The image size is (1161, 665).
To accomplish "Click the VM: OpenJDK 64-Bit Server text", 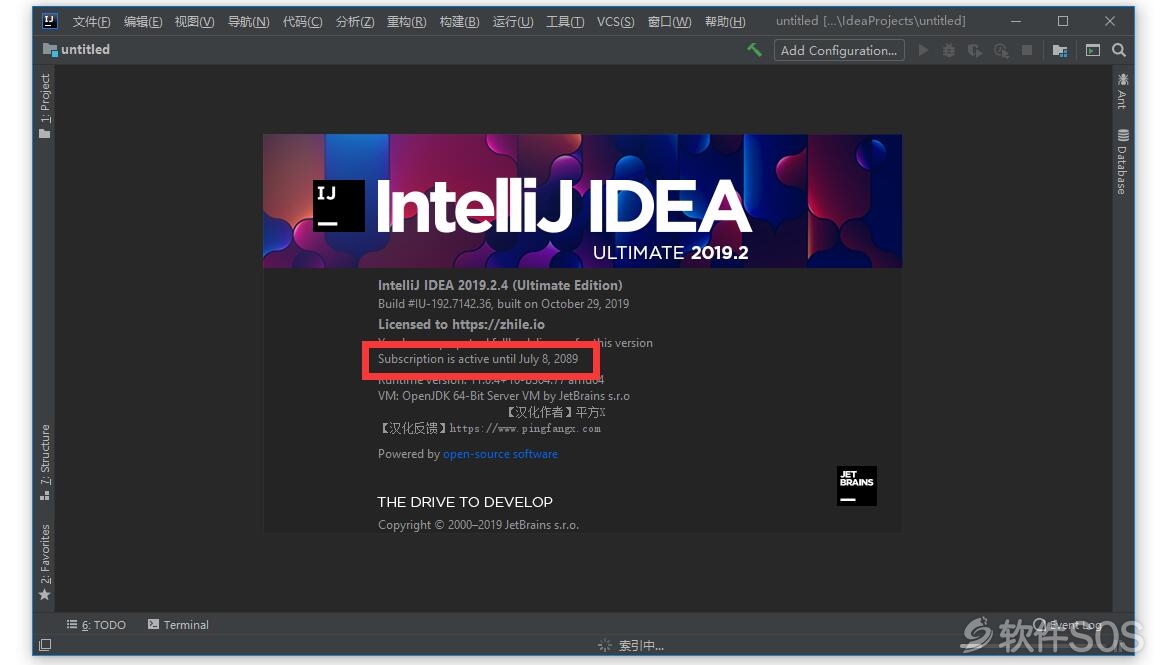I will click(x=503, y=396).
